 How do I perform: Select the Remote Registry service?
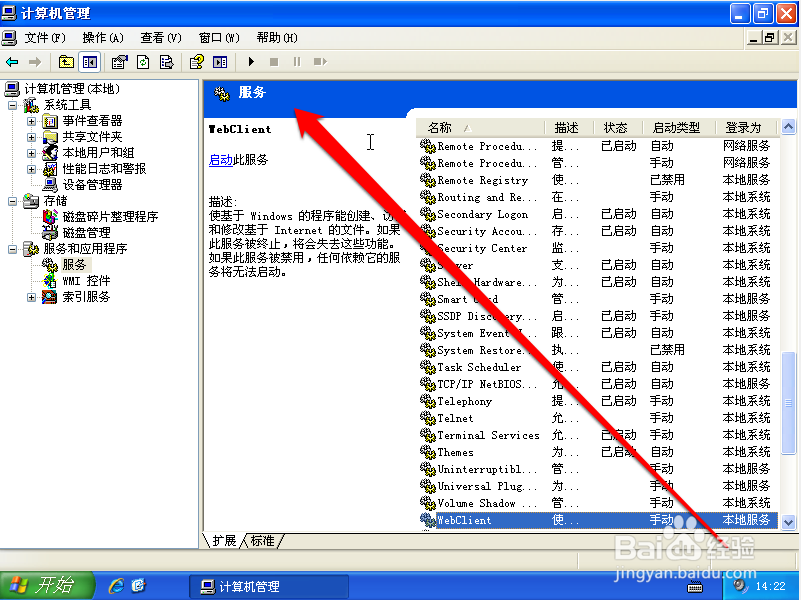pos(599,180)
